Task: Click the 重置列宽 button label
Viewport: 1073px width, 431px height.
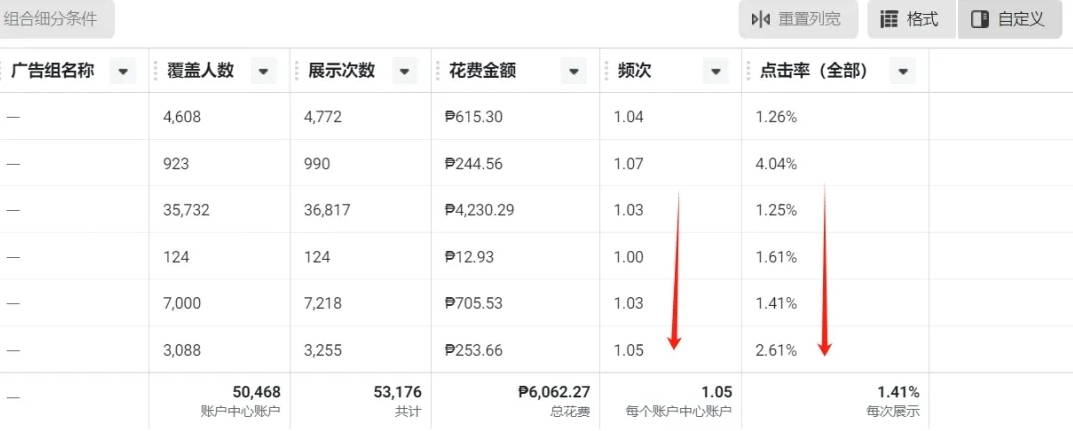Action: [809, 19]
